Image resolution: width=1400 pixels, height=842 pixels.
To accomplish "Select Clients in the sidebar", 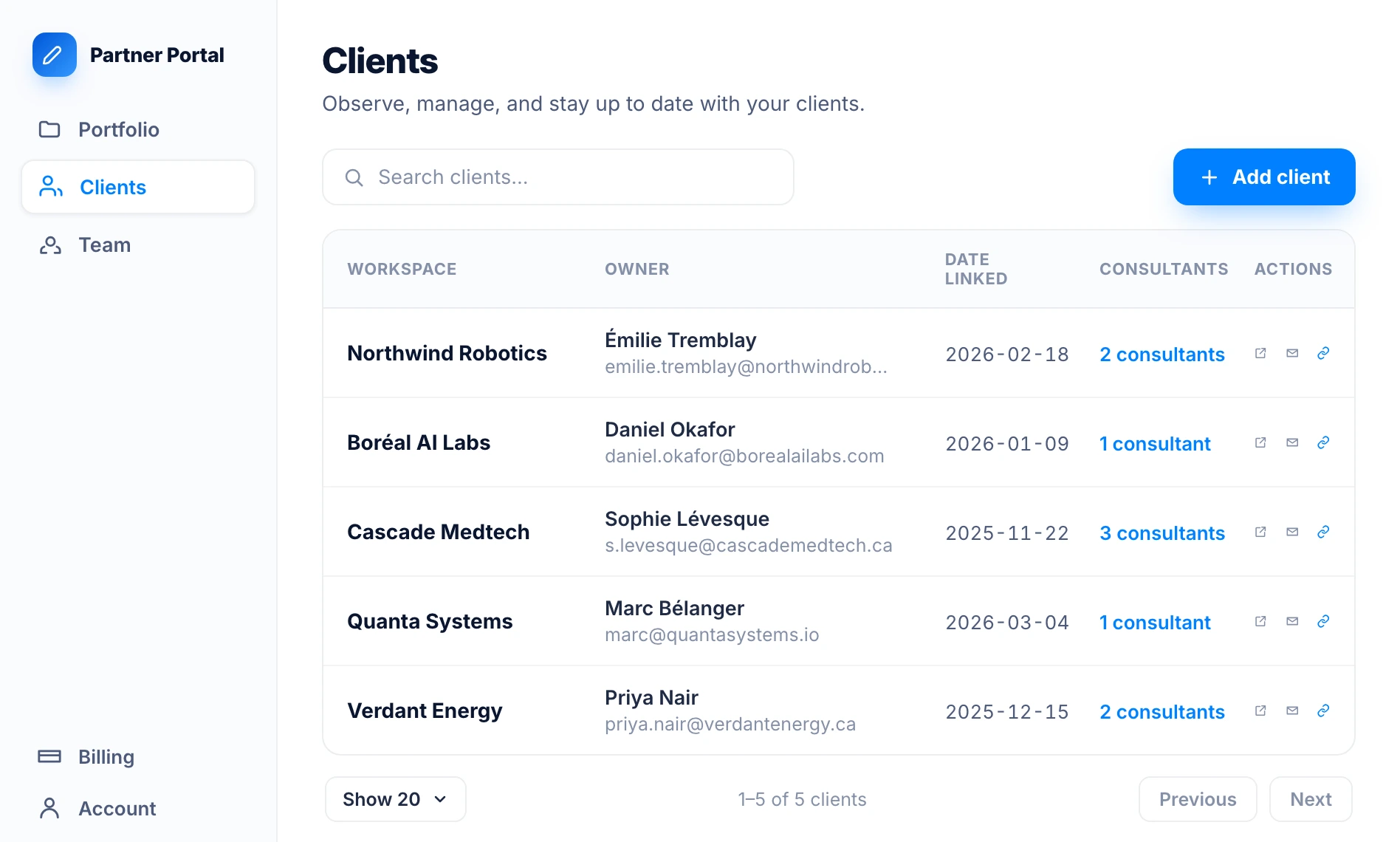I will pyautogui.click(x=138, y=187).
